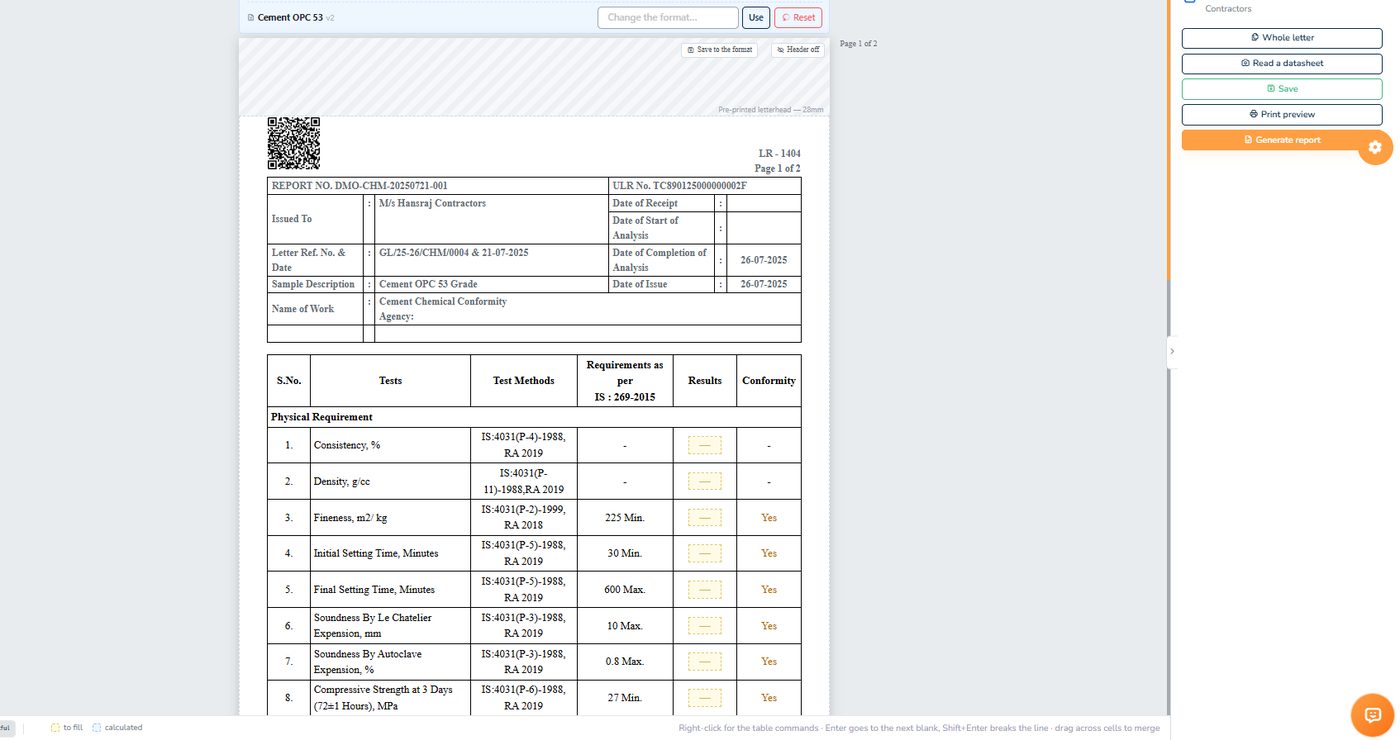
Task: Click the QR code on the report
Action: point(294,143)
